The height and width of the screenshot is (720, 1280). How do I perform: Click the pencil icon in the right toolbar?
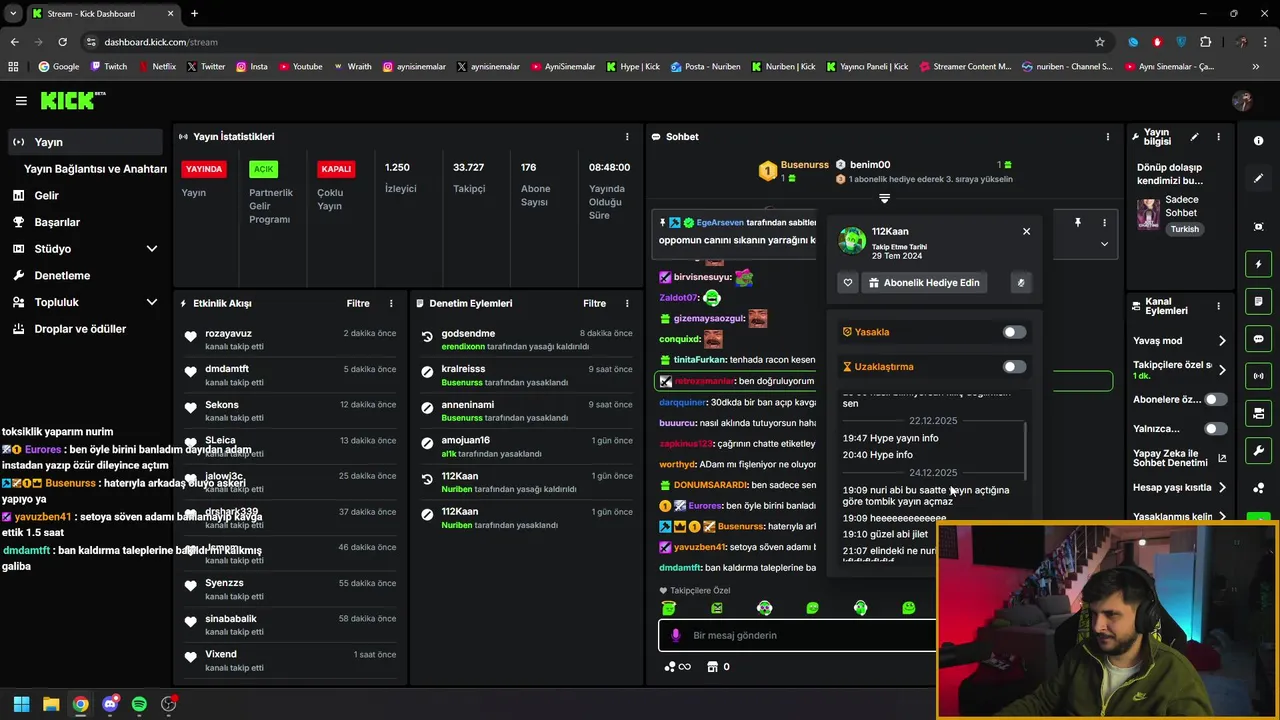tap(1258, 178)
